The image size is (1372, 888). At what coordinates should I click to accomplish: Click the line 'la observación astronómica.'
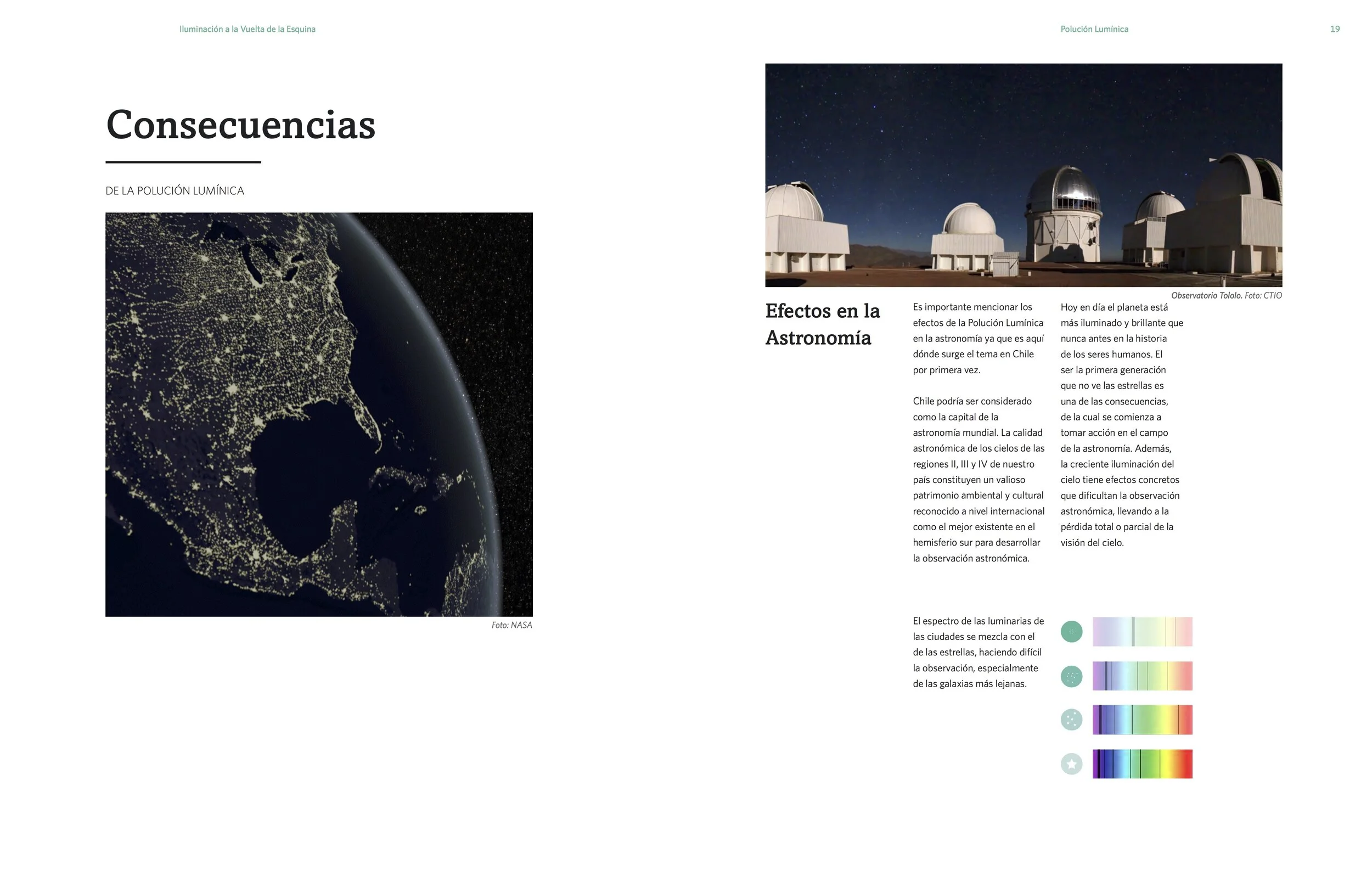(x=971, y=558)
